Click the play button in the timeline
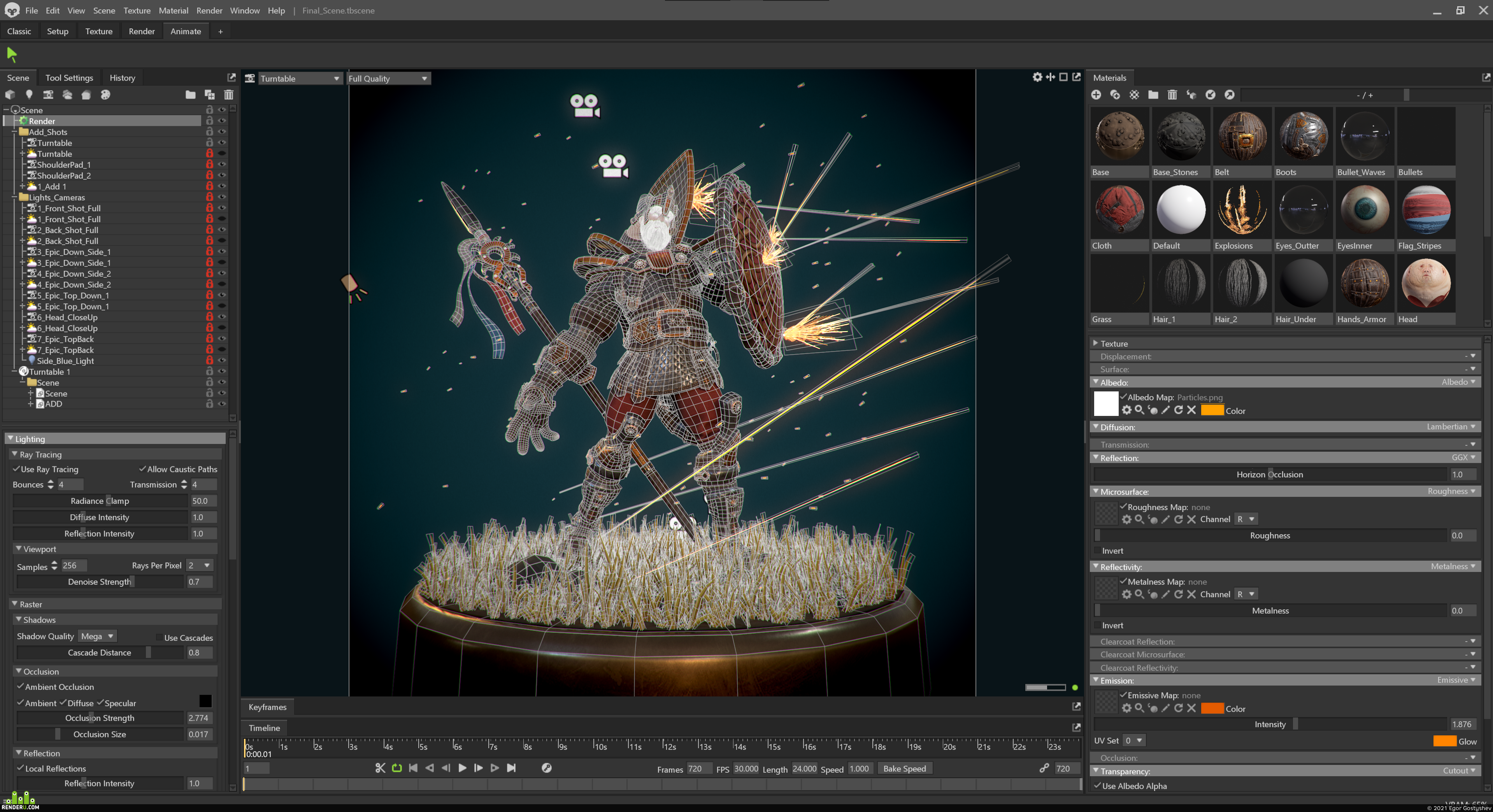Viewport: 1493px width, 812px height. click(x=462, y=768)
